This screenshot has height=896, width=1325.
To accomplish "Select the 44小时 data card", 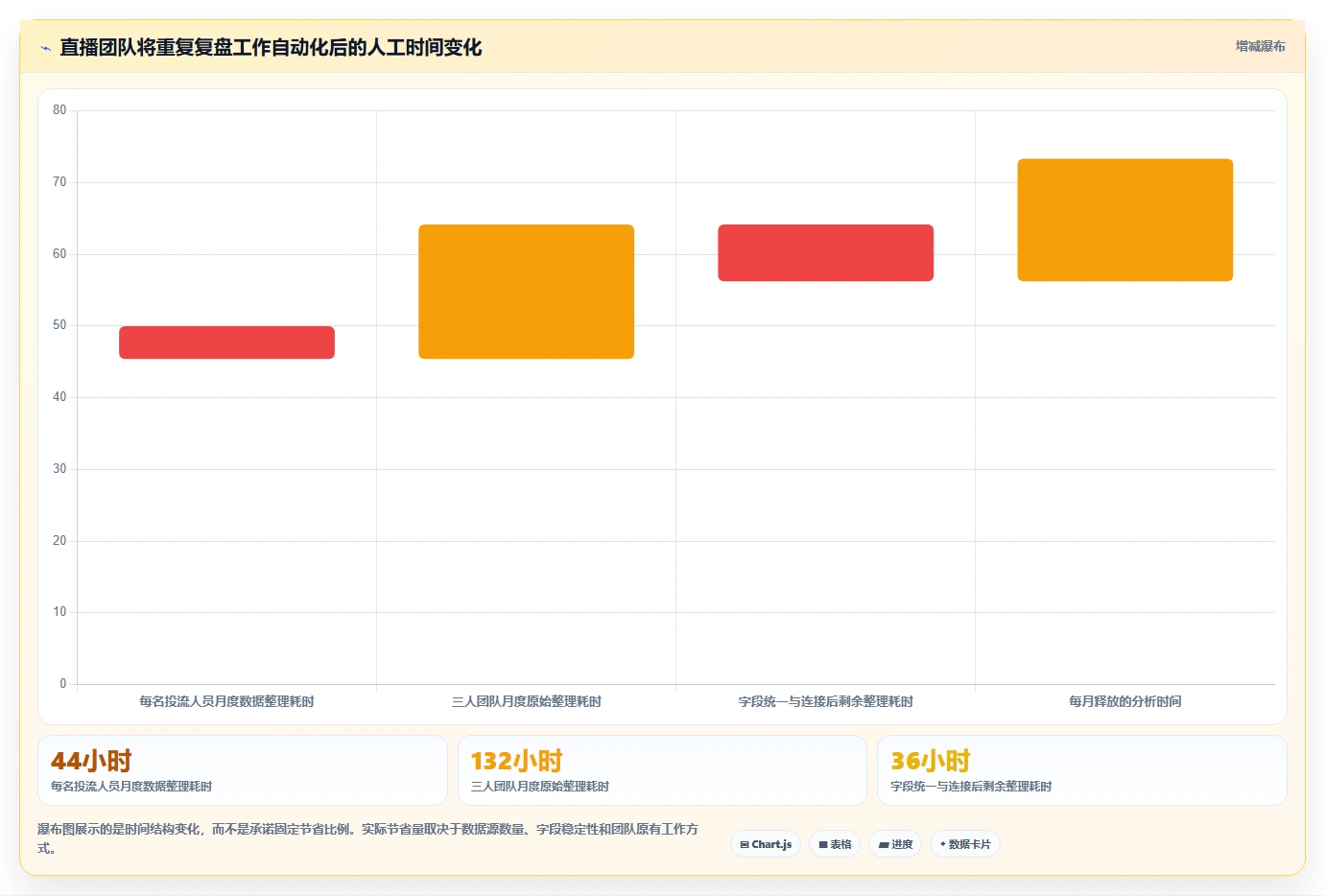I will pyautogui.click(x=243, y=770).
